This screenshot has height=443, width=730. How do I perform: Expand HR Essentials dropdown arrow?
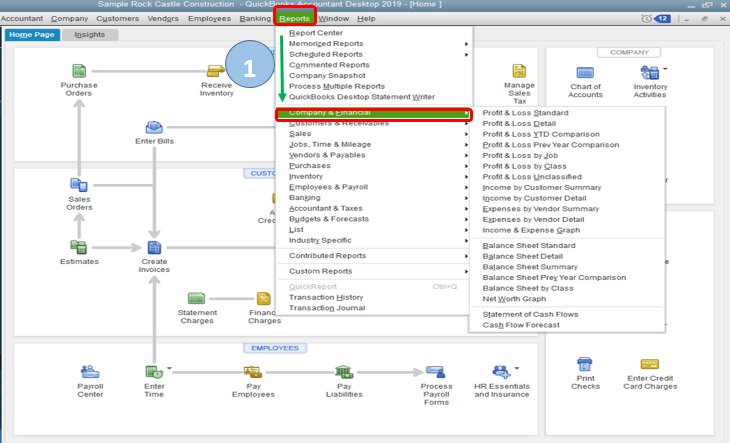pos(516,368)
